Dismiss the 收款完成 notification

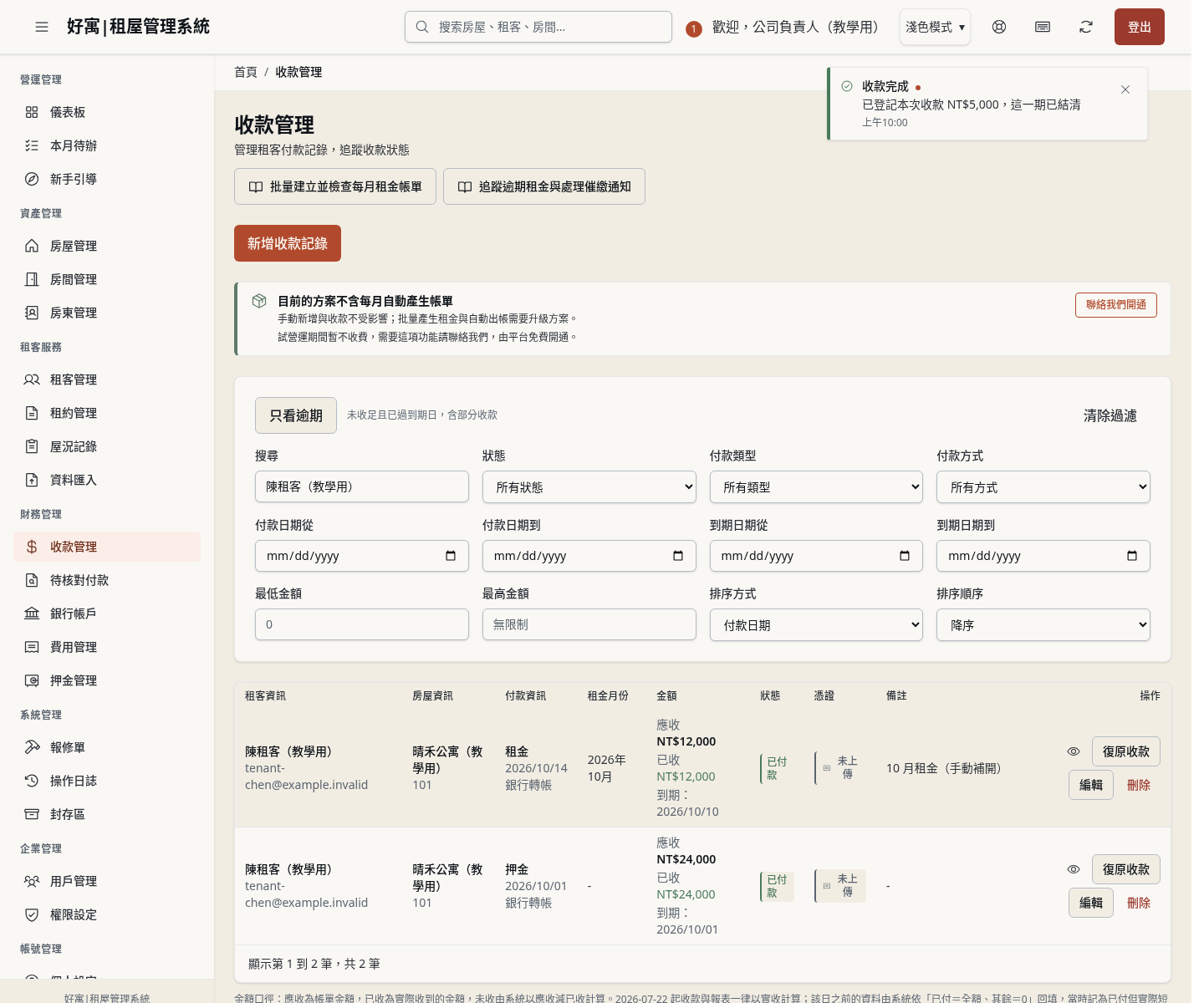[x=1125, y=89]
